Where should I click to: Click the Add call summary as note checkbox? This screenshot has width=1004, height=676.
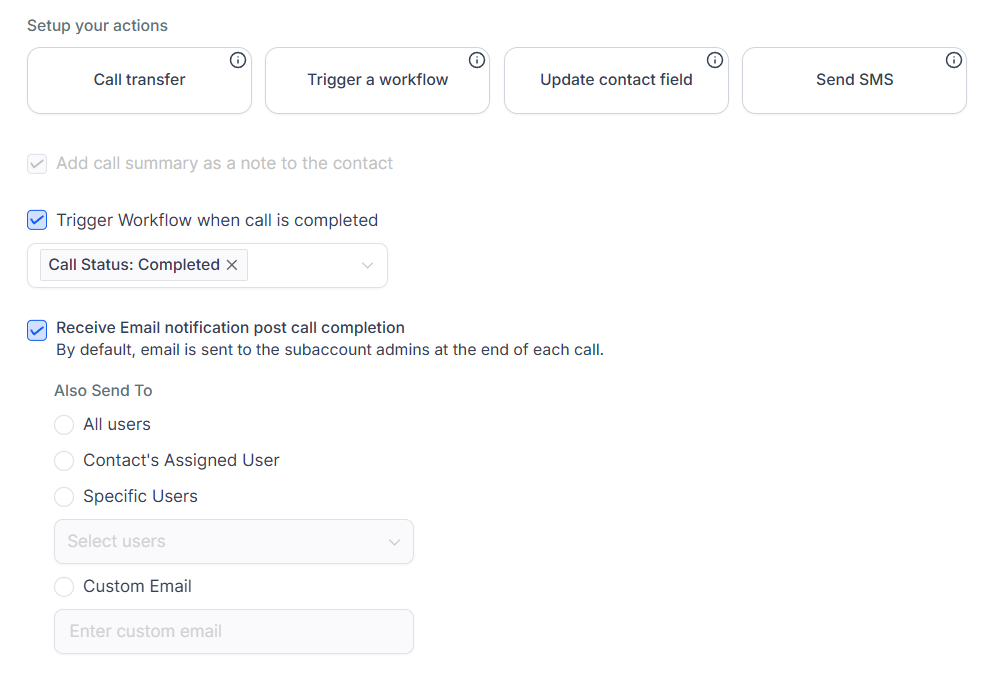[x=37, y=163]
